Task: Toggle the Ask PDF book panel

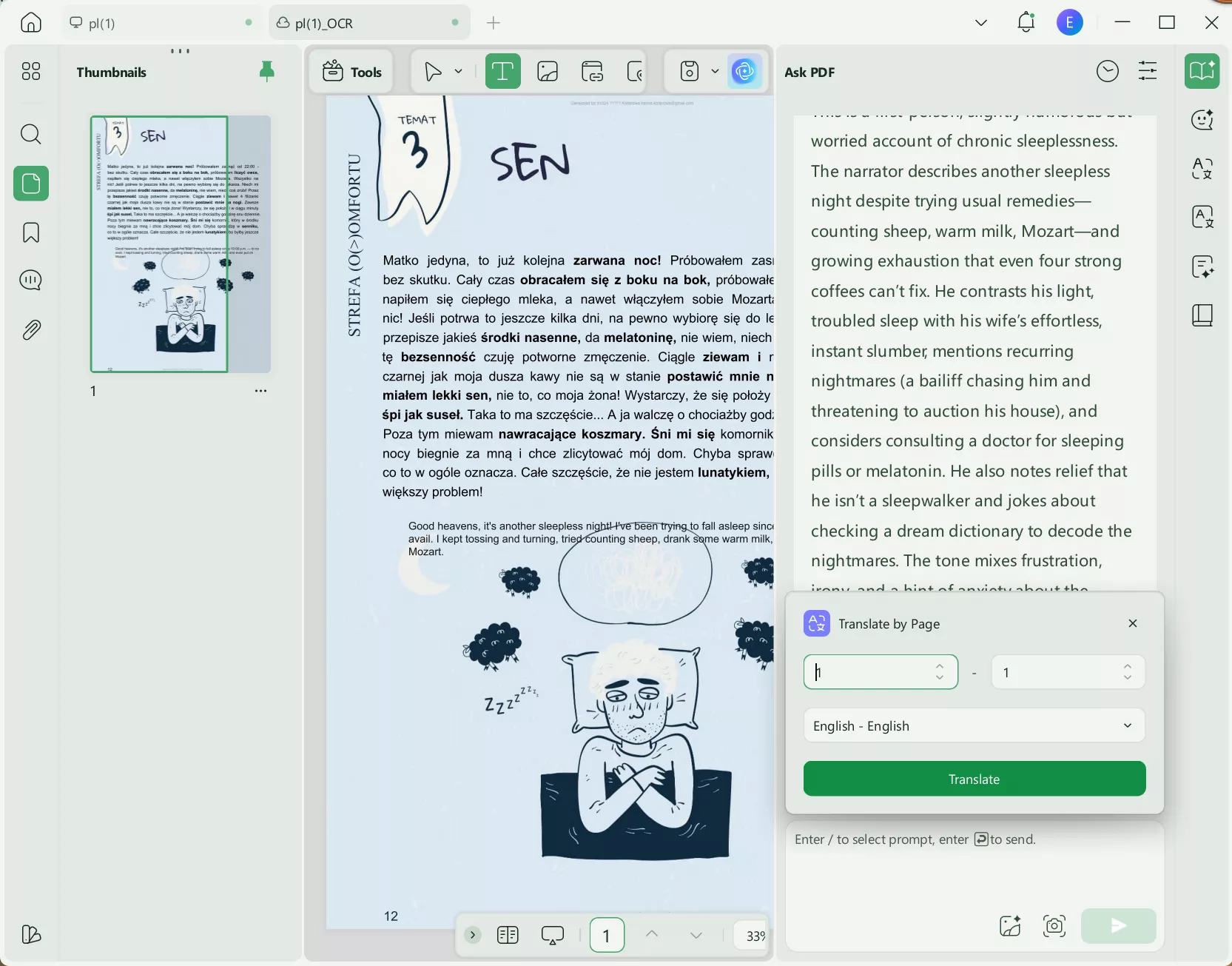Action: click(x=1202, y=72)
